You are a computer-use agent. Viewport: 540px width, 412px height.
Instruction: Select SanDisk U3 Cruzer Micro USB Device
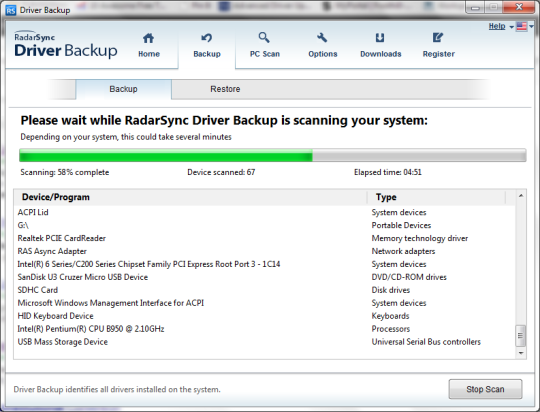coord(264,277)
